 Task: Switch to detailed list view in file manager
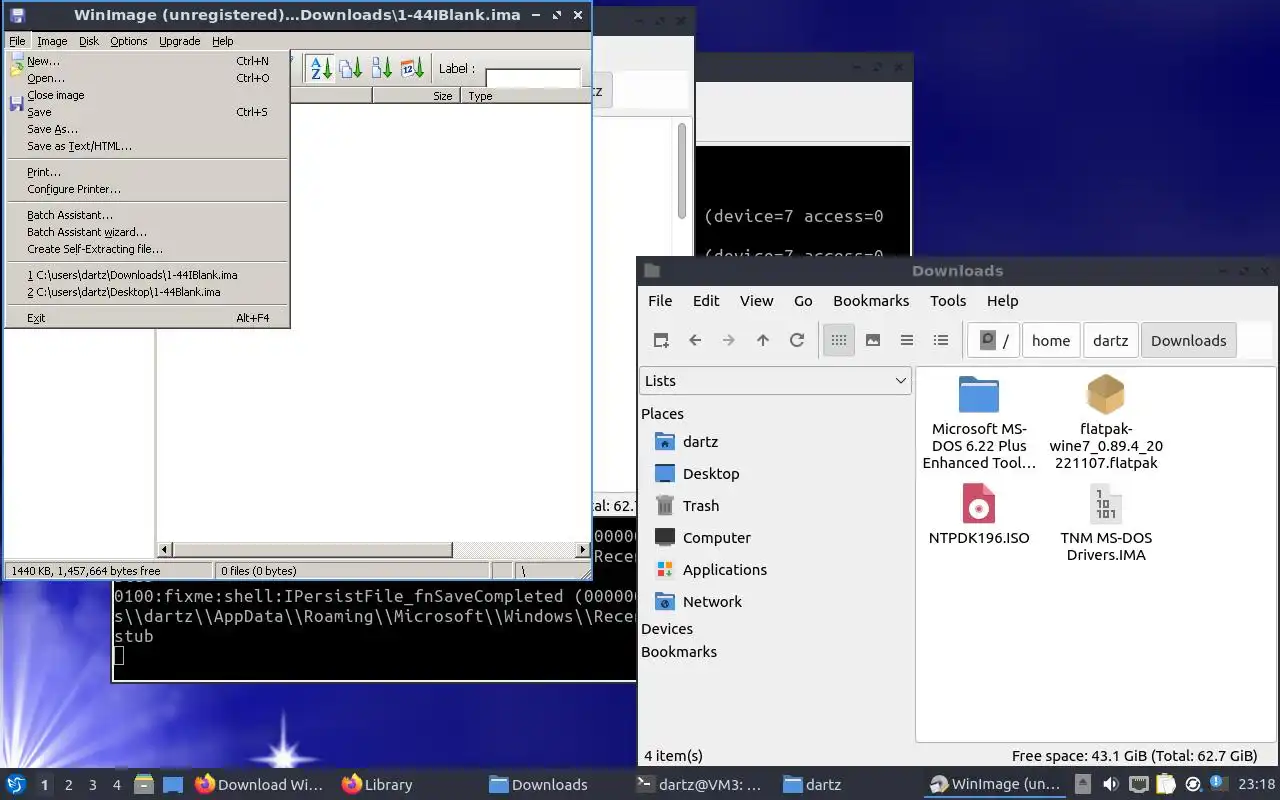[941, 340]
